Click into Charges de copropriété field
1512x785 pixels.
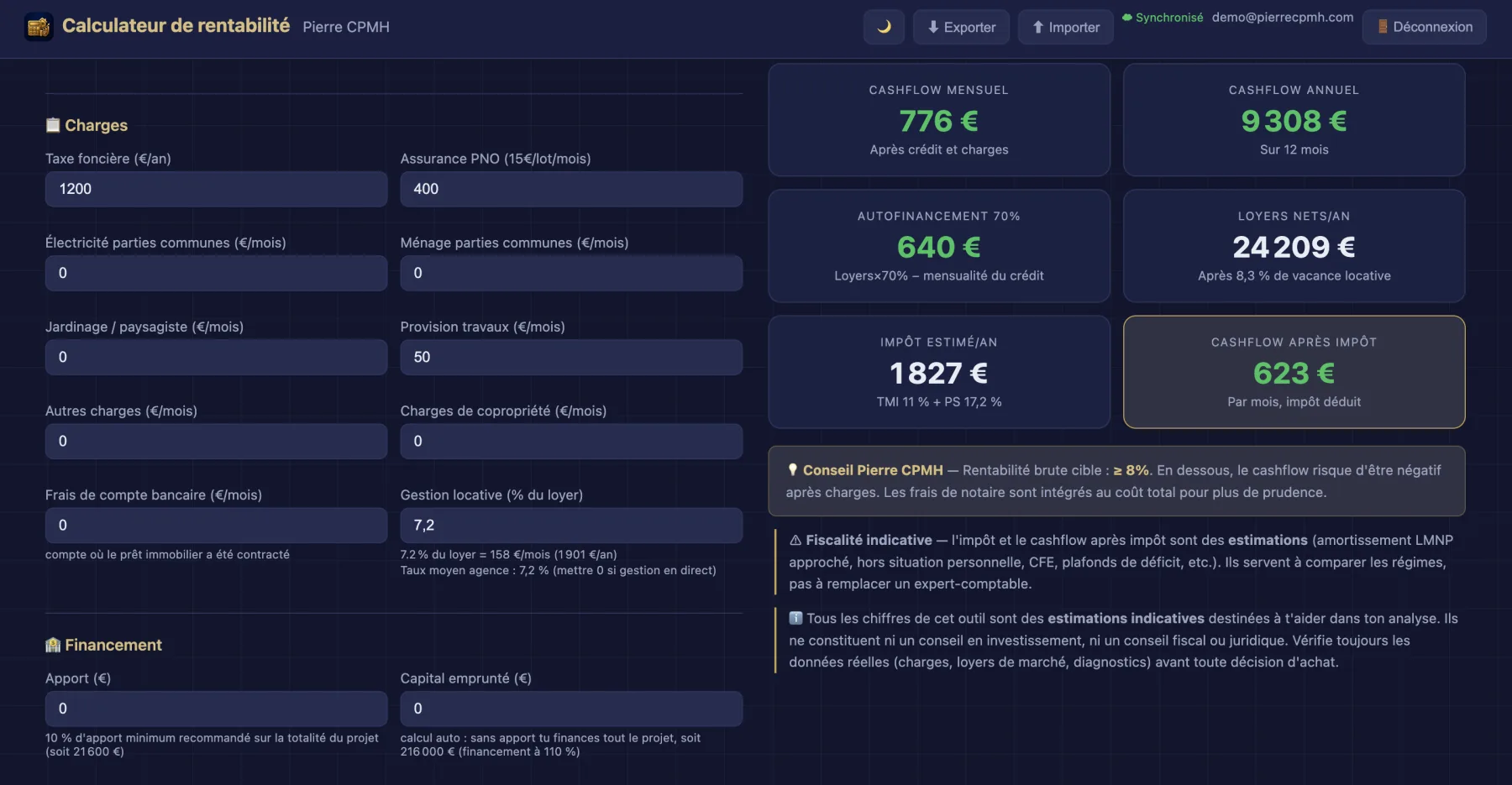coord(571,441)
